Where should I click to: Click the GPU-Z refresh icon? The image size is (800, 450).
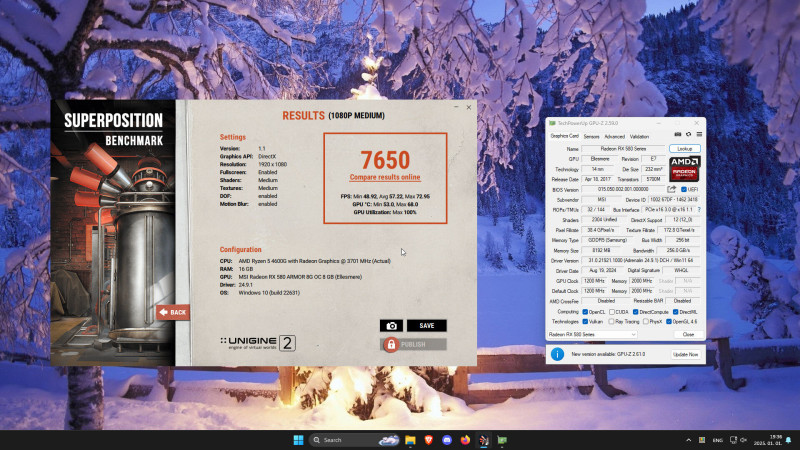coord(688,135)
